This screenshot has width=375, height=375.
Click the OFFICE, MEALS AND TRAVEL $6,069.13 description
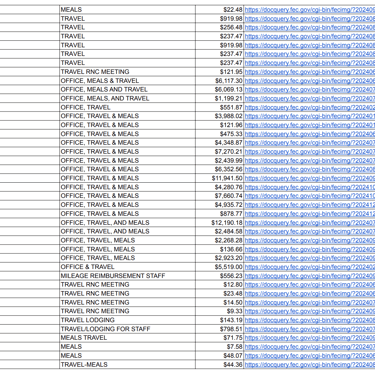(127, 89)
